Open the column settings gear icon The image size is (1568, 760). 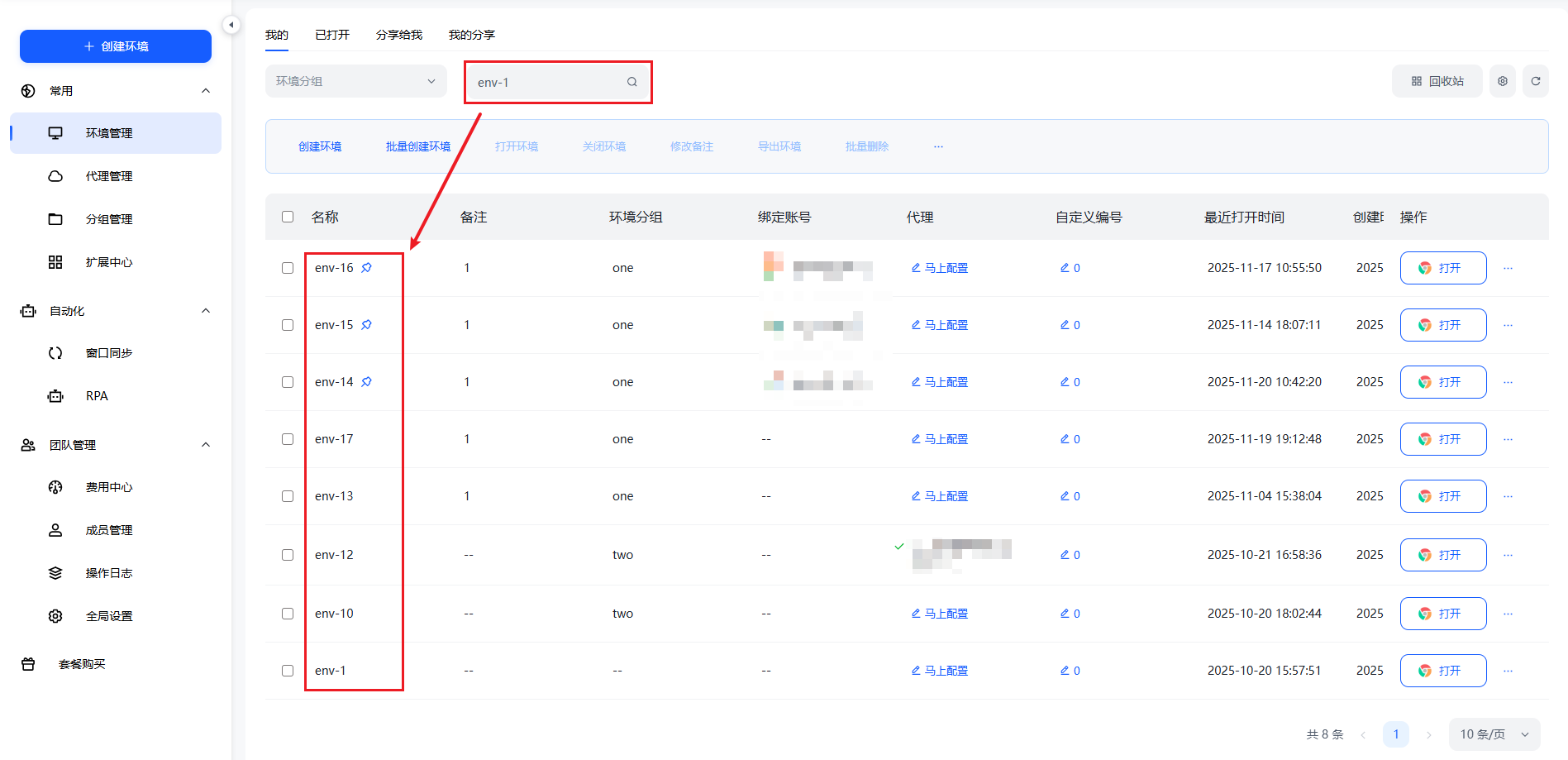(x=1502, y=81)
